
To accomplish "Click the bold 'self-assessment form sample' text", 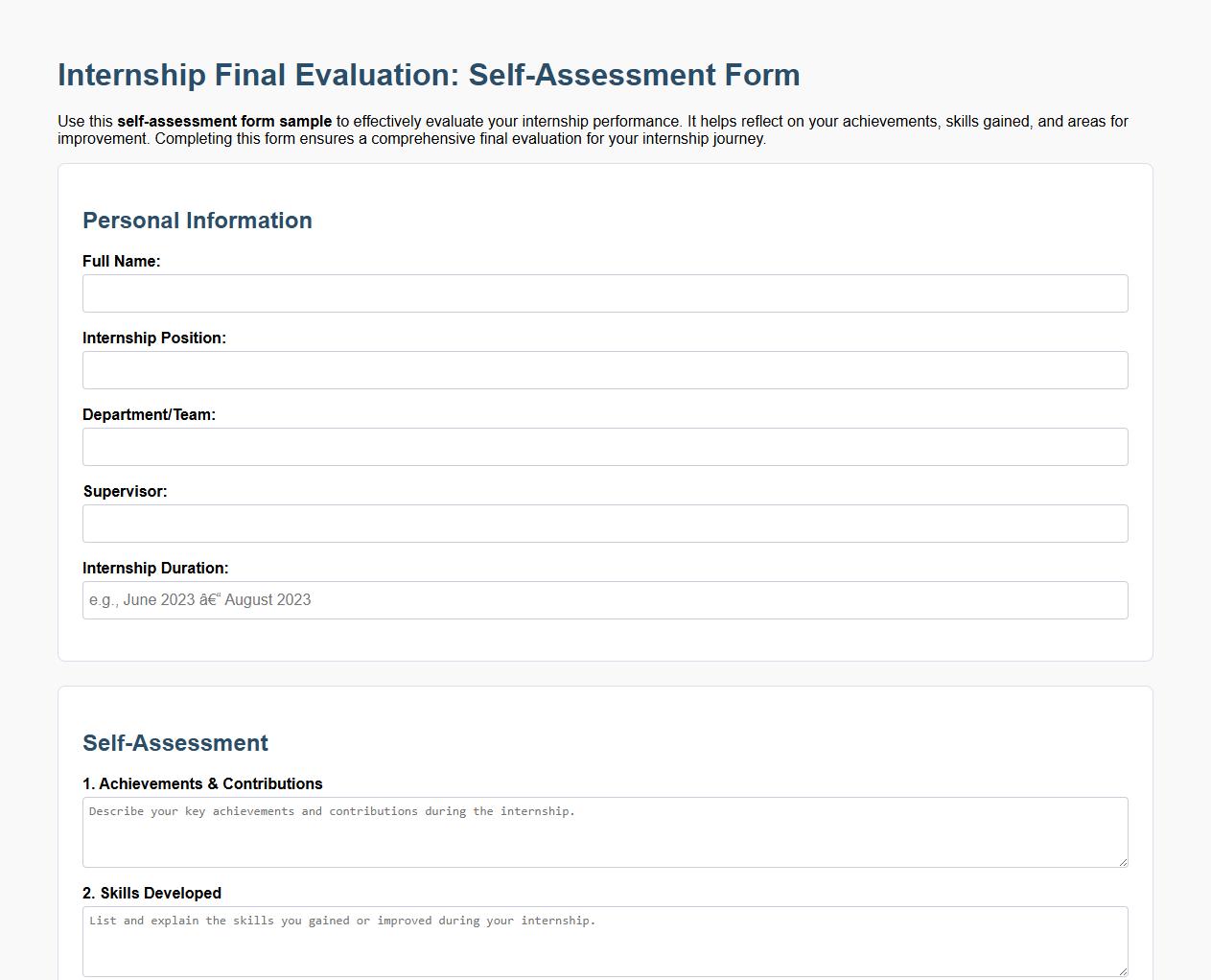I will click(222, 122).
